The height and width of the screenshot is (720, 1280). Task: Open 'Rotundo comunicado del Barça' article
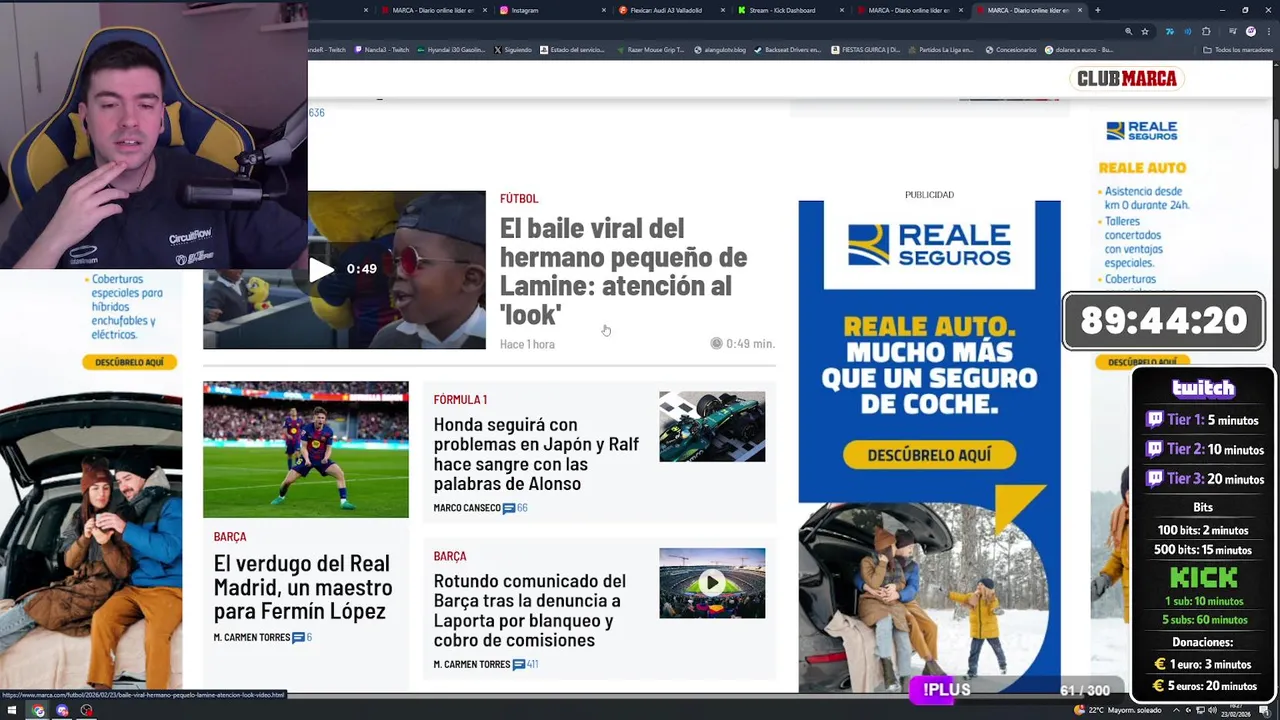[x=530, y=610]
